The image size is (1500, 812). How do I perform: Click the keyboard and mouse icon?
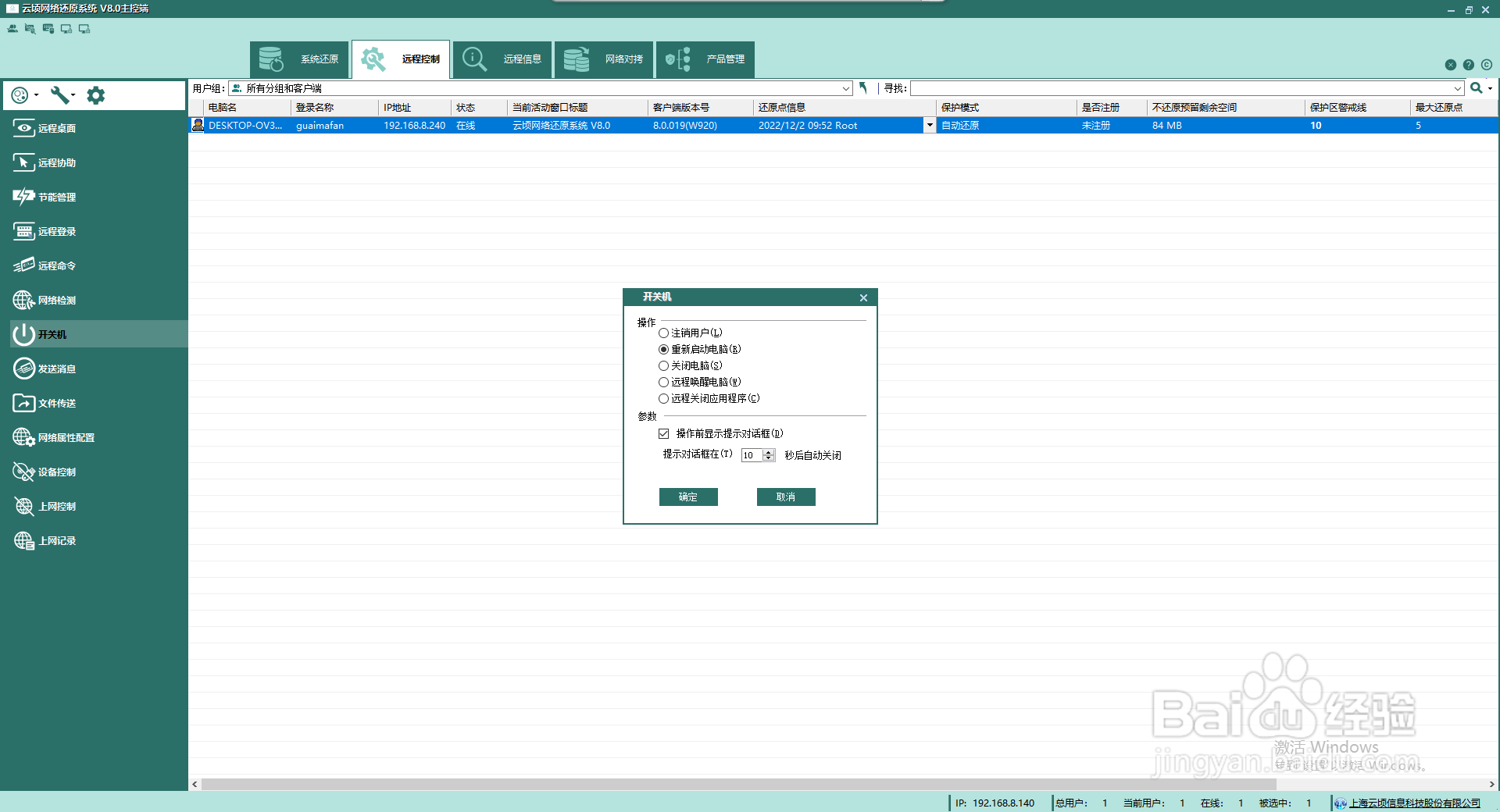(x=48, y=29)
